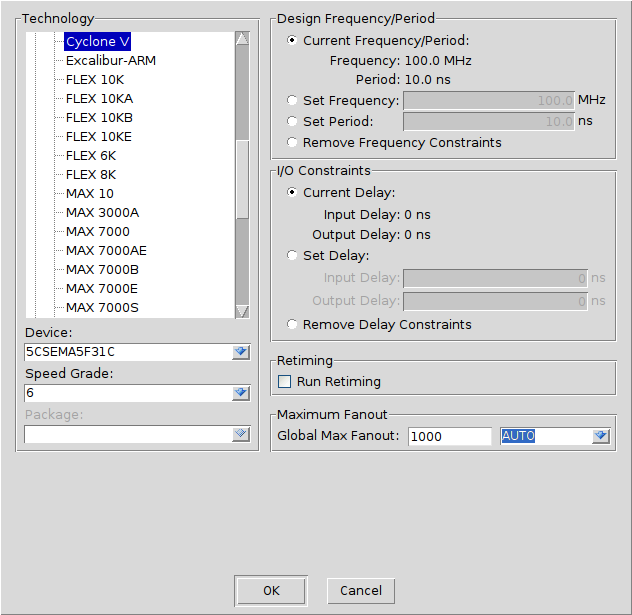Click the Cancel button
This screenshot has height=615, width=632.
click(361, 591)
